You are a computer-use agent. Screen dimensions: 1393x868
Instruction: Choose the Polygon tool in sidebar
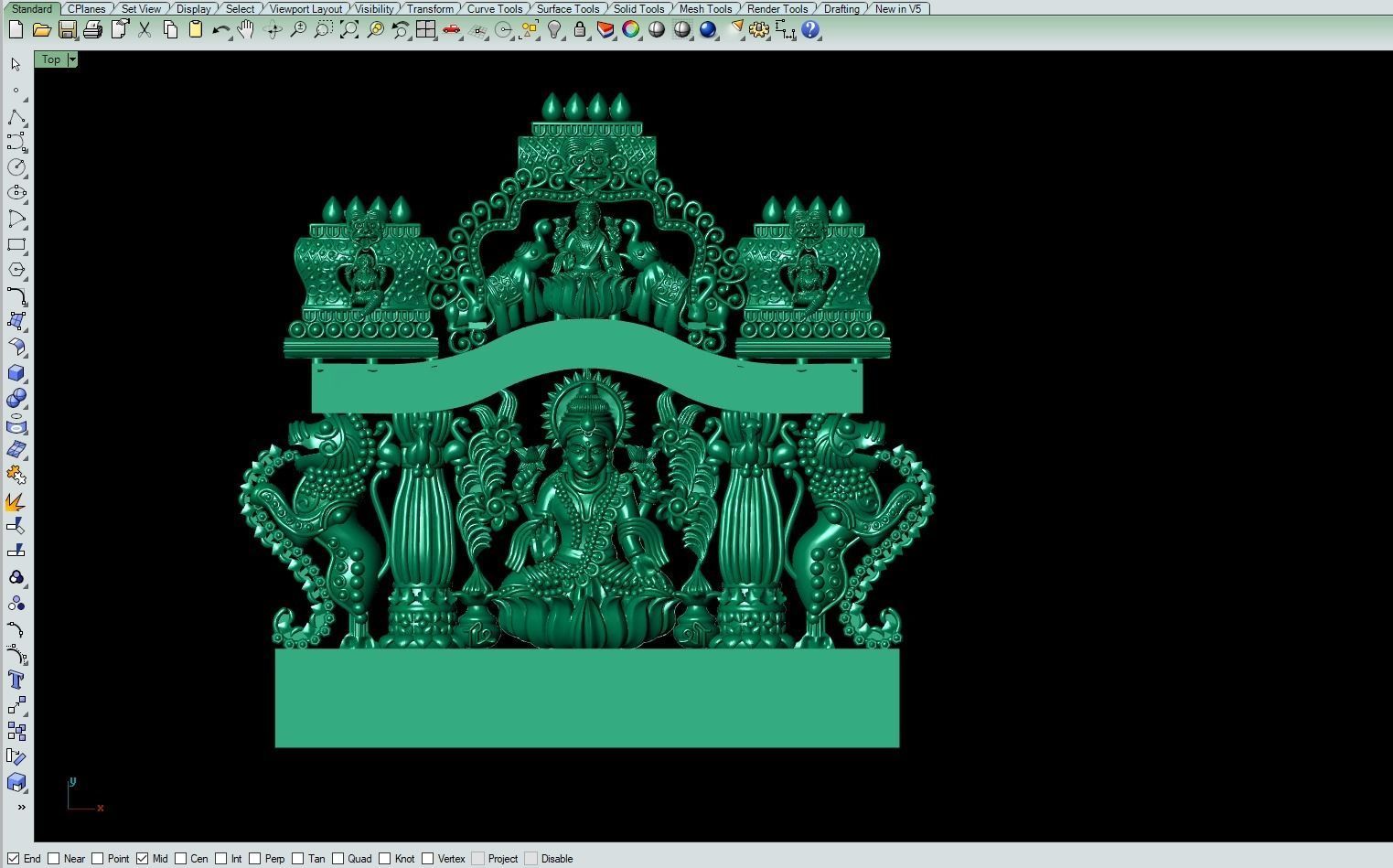point(16,270)
